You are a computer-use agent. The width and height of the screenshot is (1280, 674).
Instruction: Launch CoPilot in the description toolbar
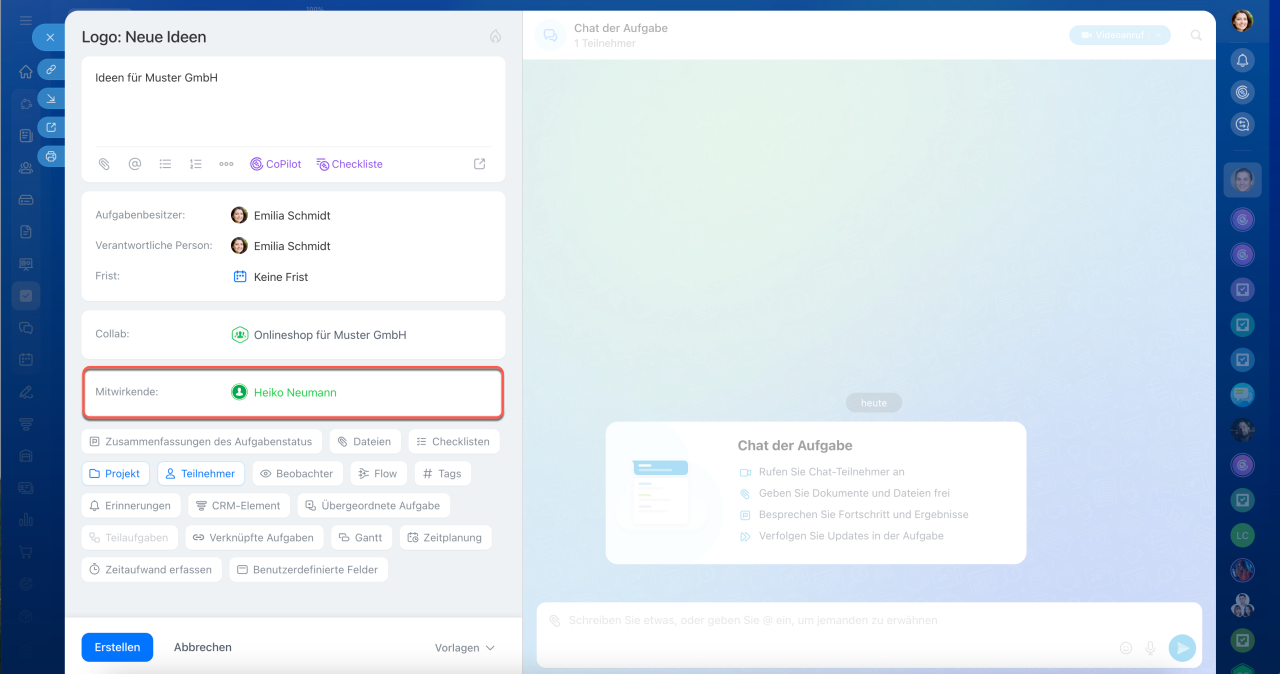point(276,164)
